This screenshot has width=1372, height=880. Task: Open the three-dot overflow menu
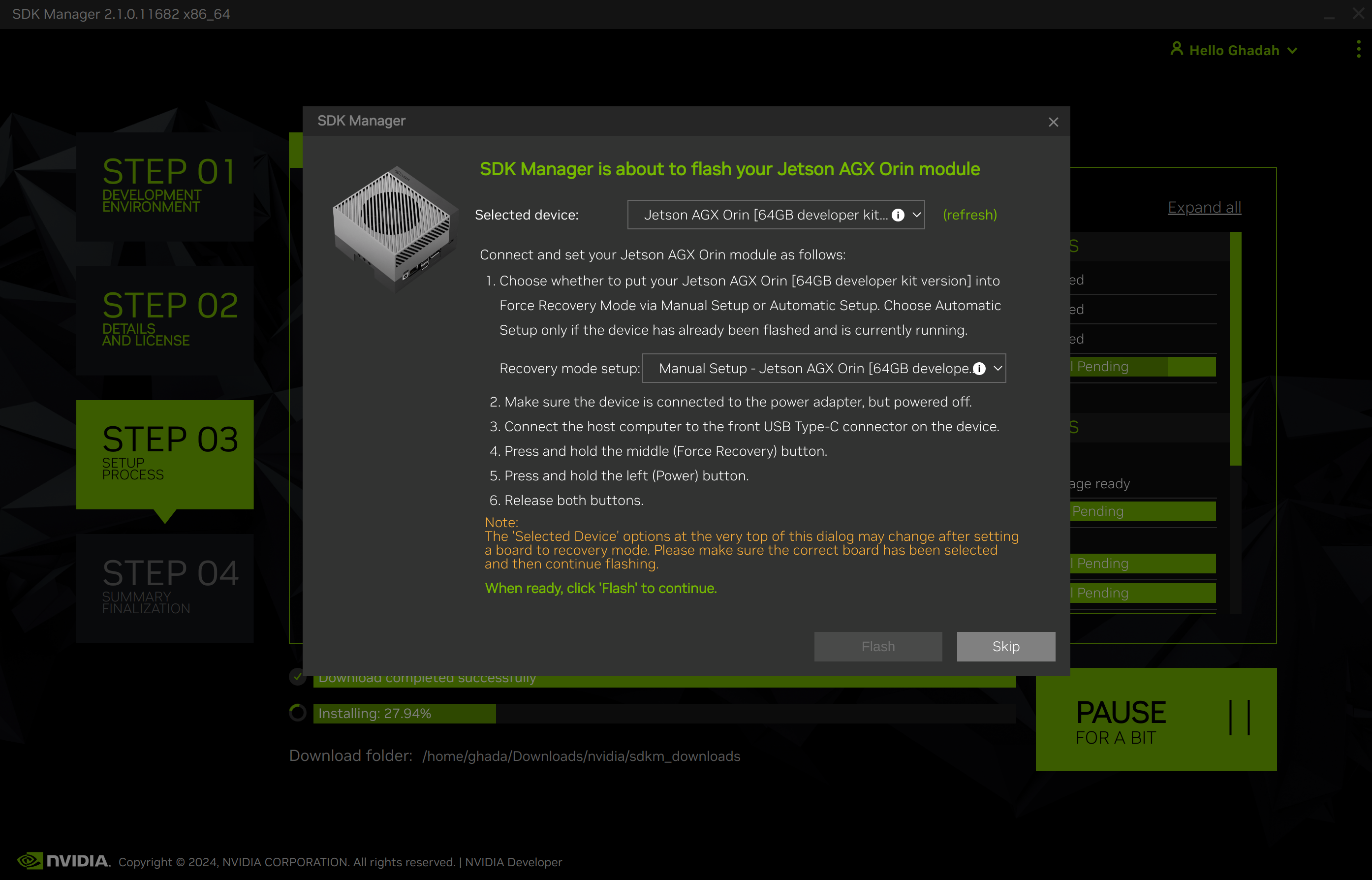1358,49
